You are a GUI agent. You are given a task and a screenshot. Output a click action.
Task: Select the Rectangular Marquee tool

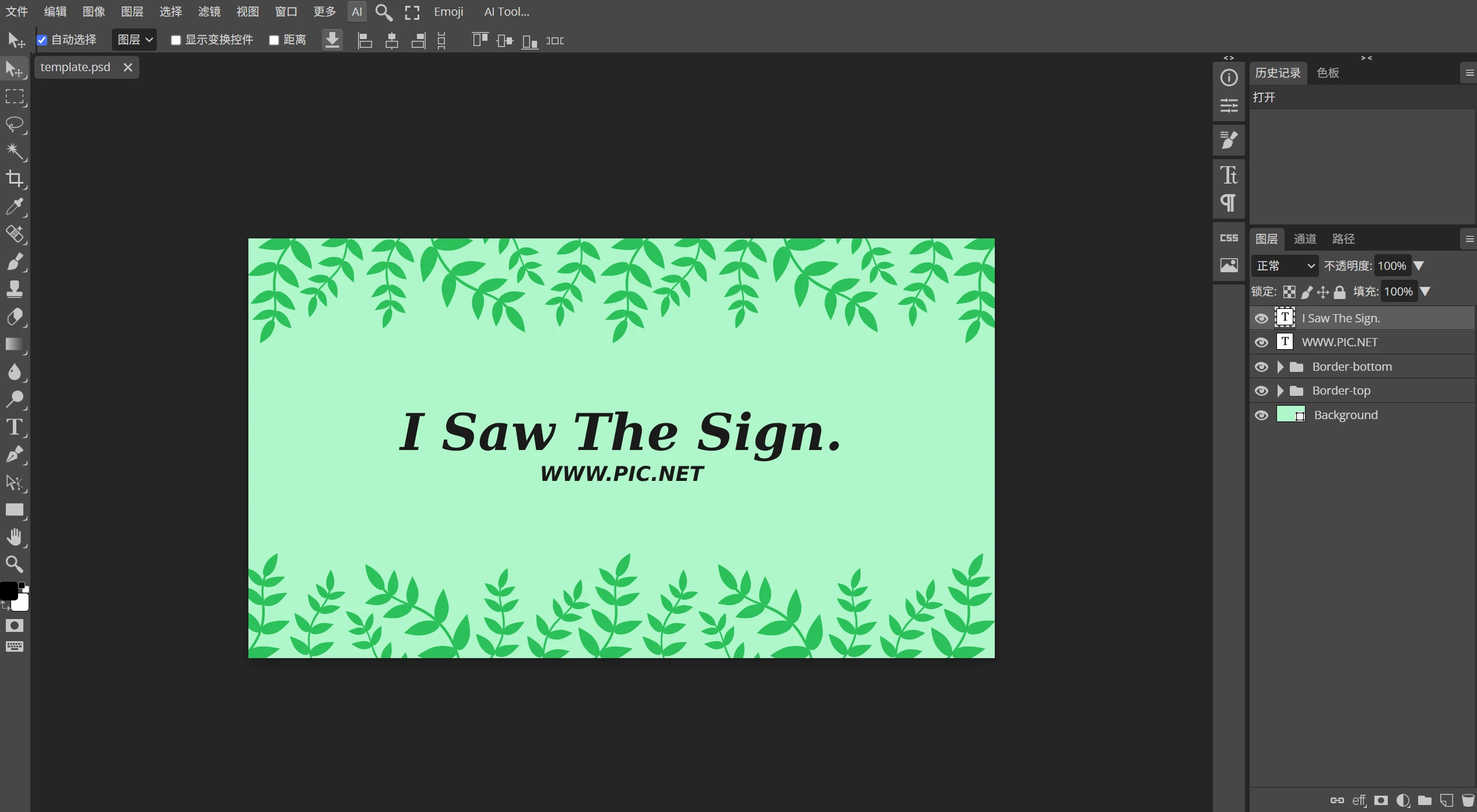pyautogui.click(x=15, y=97)
